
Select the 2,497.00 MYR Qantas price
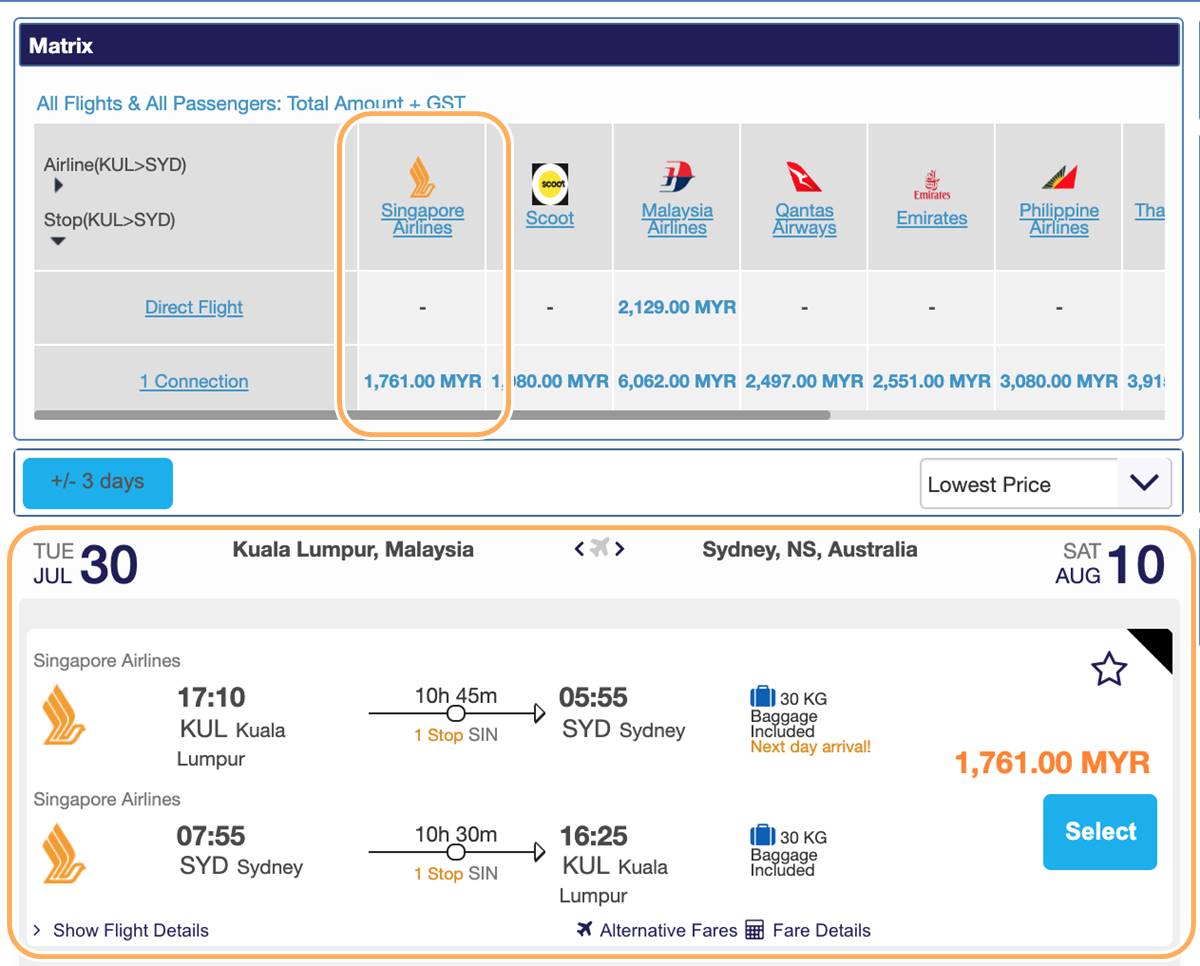(804, 381)
